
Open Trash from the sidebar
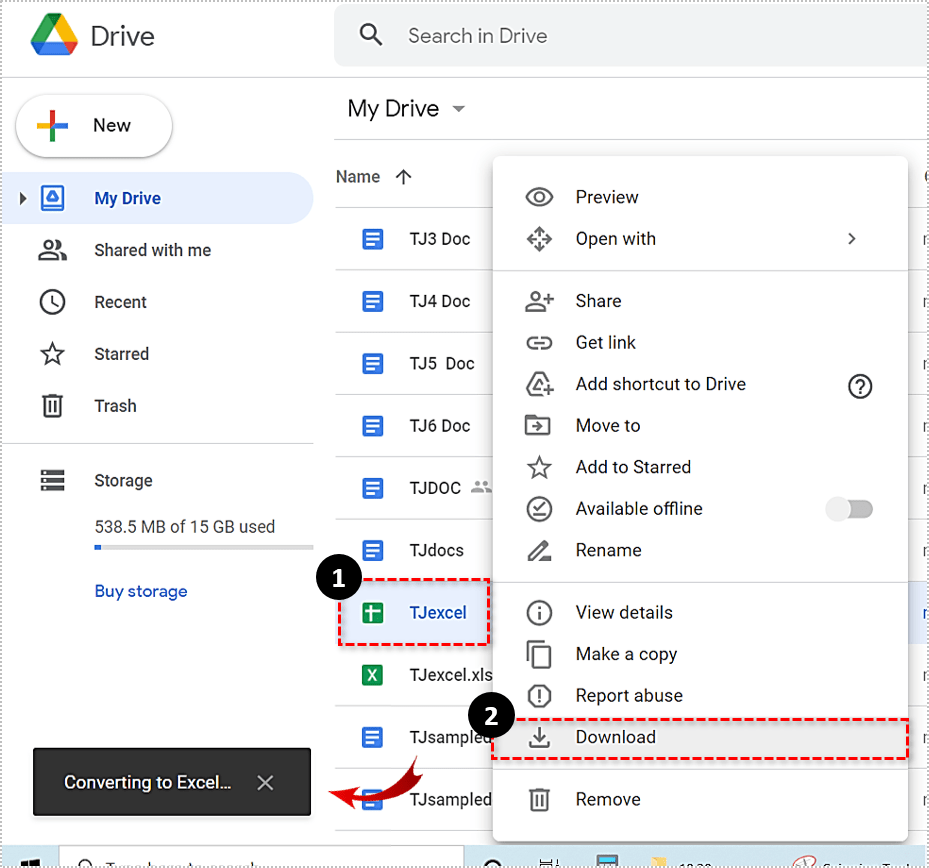(x=115, y=406)
